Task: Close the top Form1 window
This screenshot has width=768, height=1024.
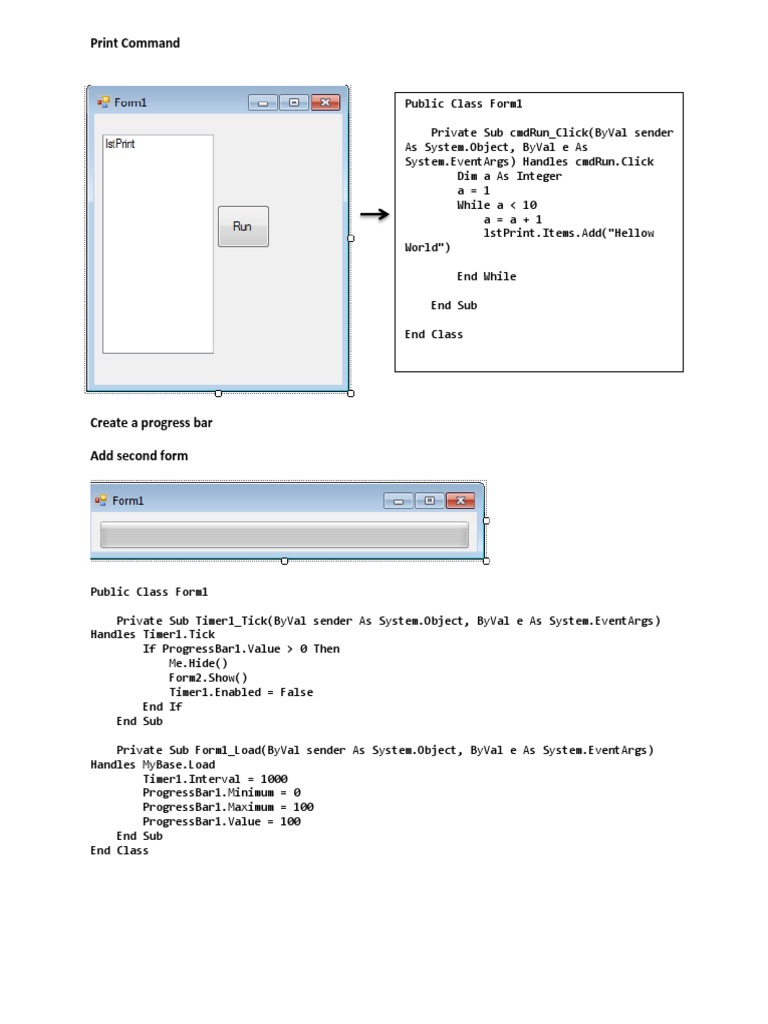Action: [325, 103]
